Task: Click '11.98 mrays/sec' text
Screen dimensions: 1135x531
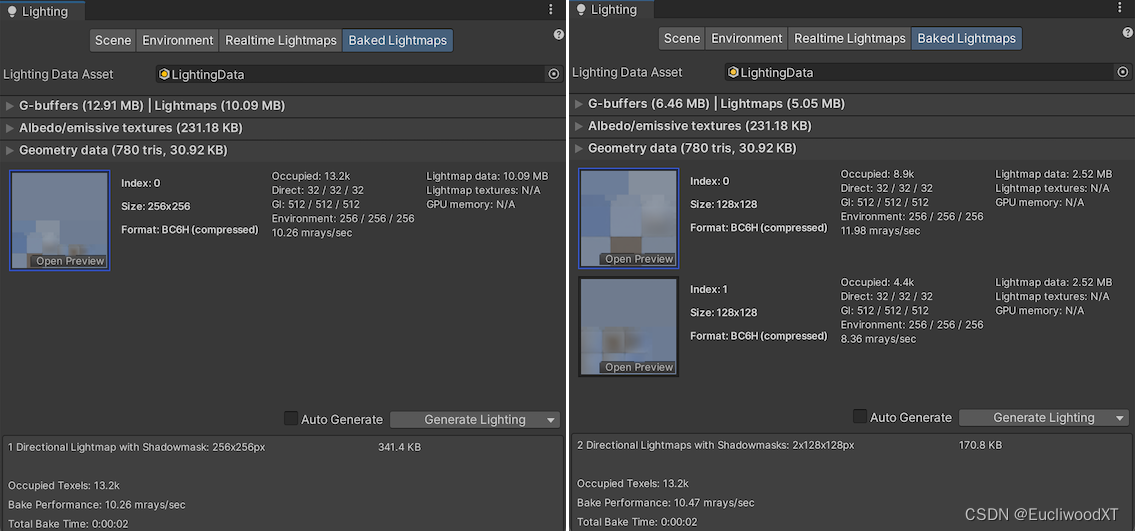Action: [x=880, y=231]
